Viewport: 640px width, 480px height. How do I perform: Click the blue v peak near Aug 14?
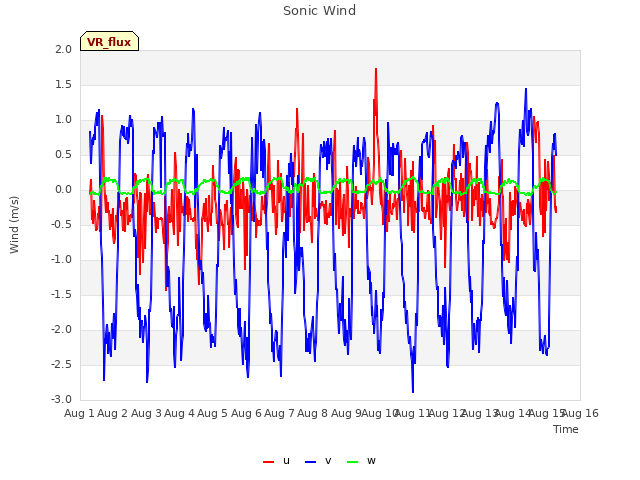click(526, 89)
